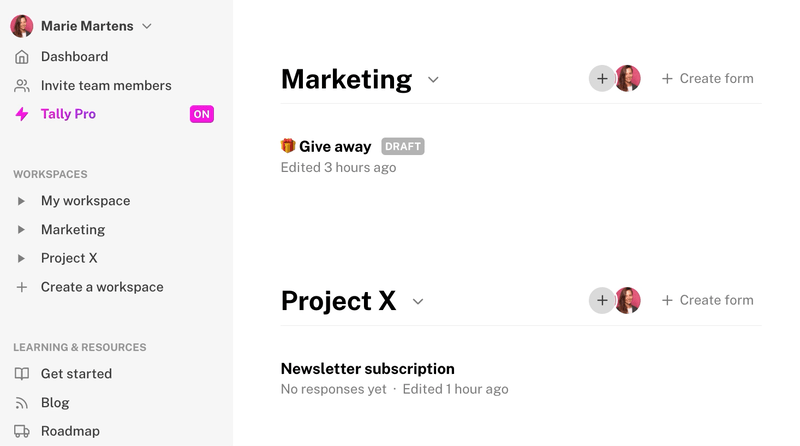Expand the Marketing workspace in sidebar

pos(21,230)
